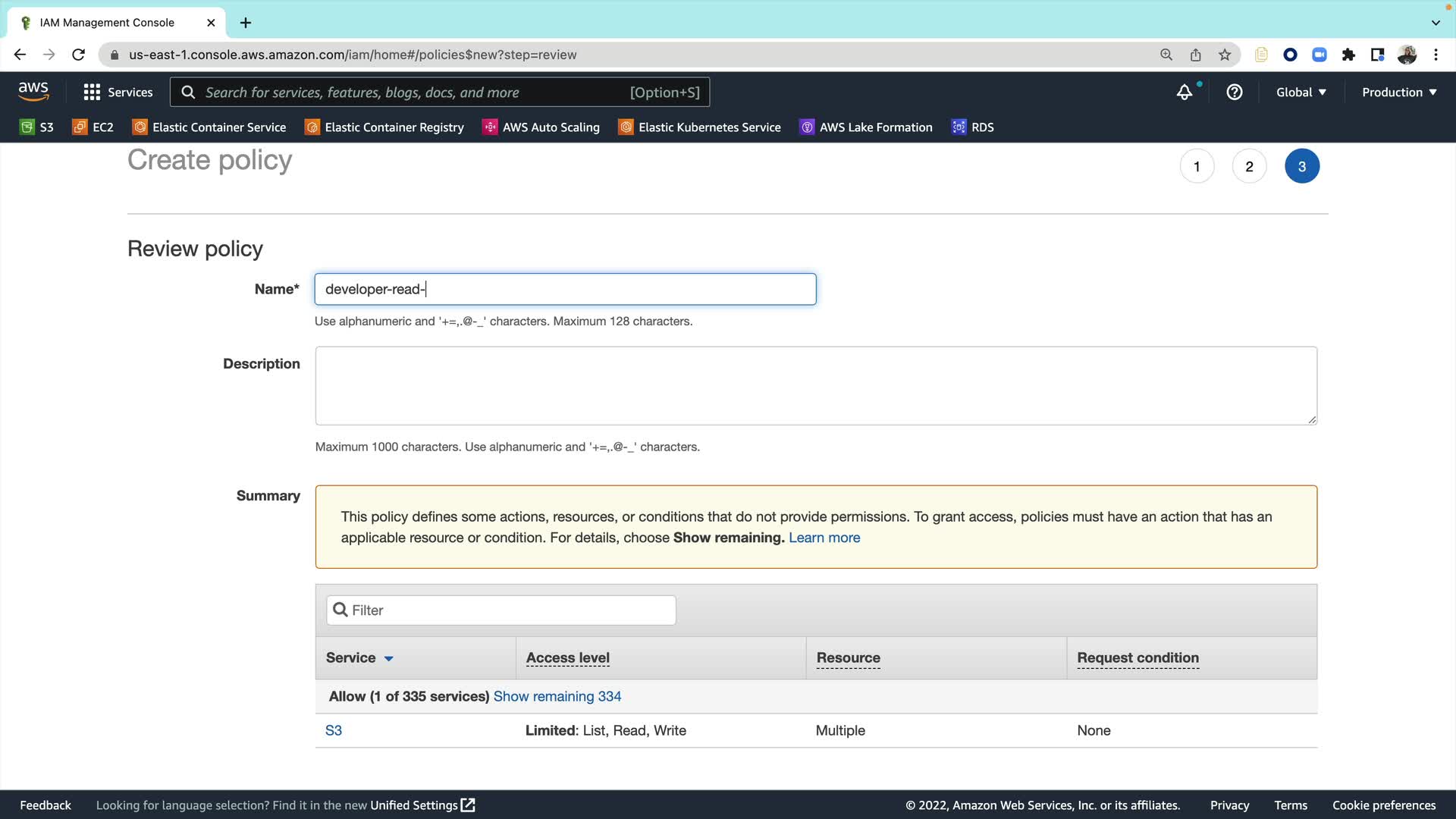
Task: Open the Learn more link
Action: coord(824,538)
